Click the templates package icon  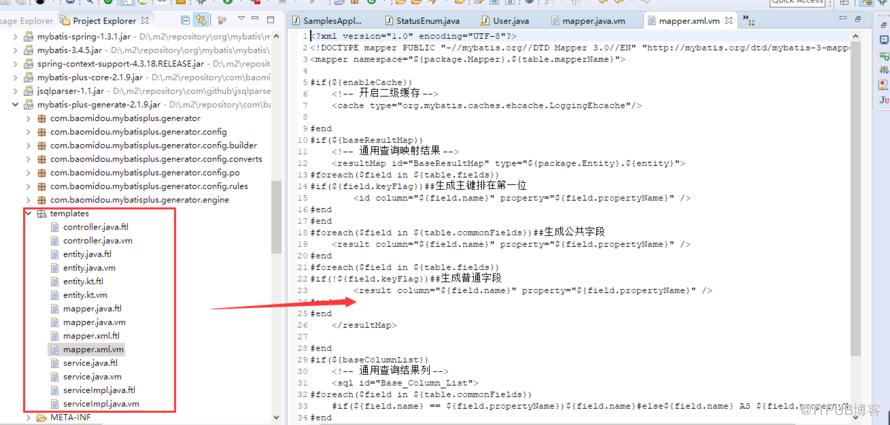tap(41, 213)
